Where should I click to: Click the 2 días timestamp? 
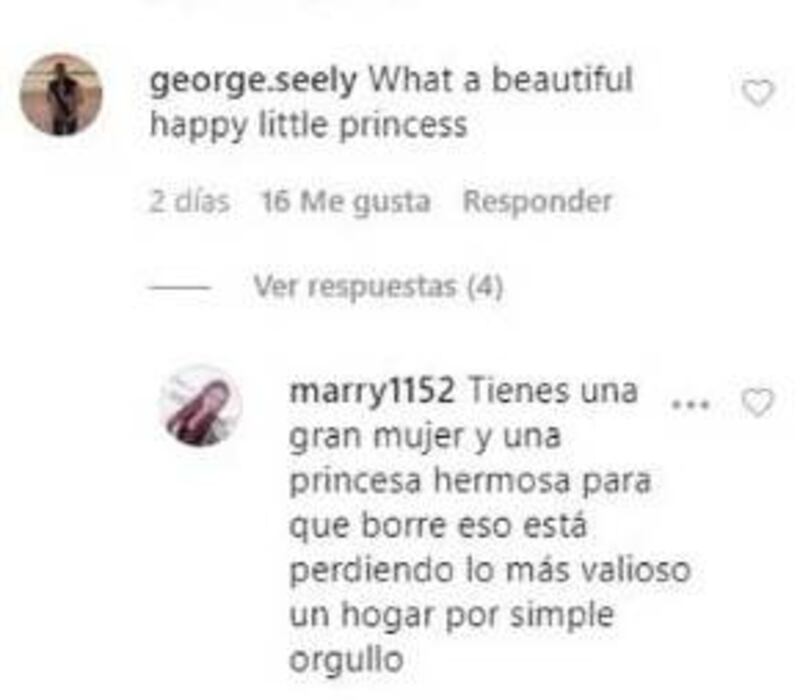[x=189, y=202]
